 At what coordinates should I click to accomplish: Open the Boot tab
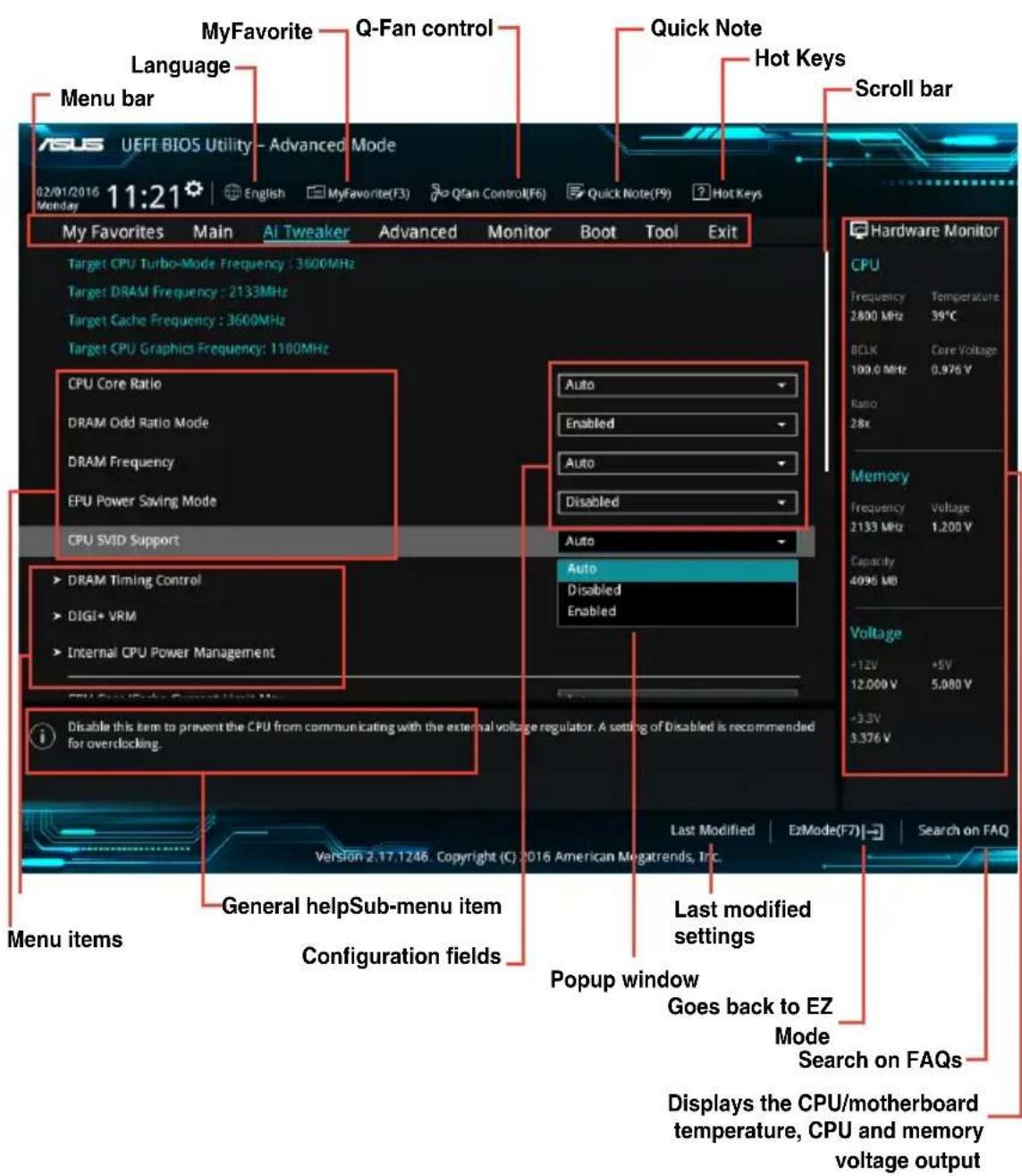[598, 233]
